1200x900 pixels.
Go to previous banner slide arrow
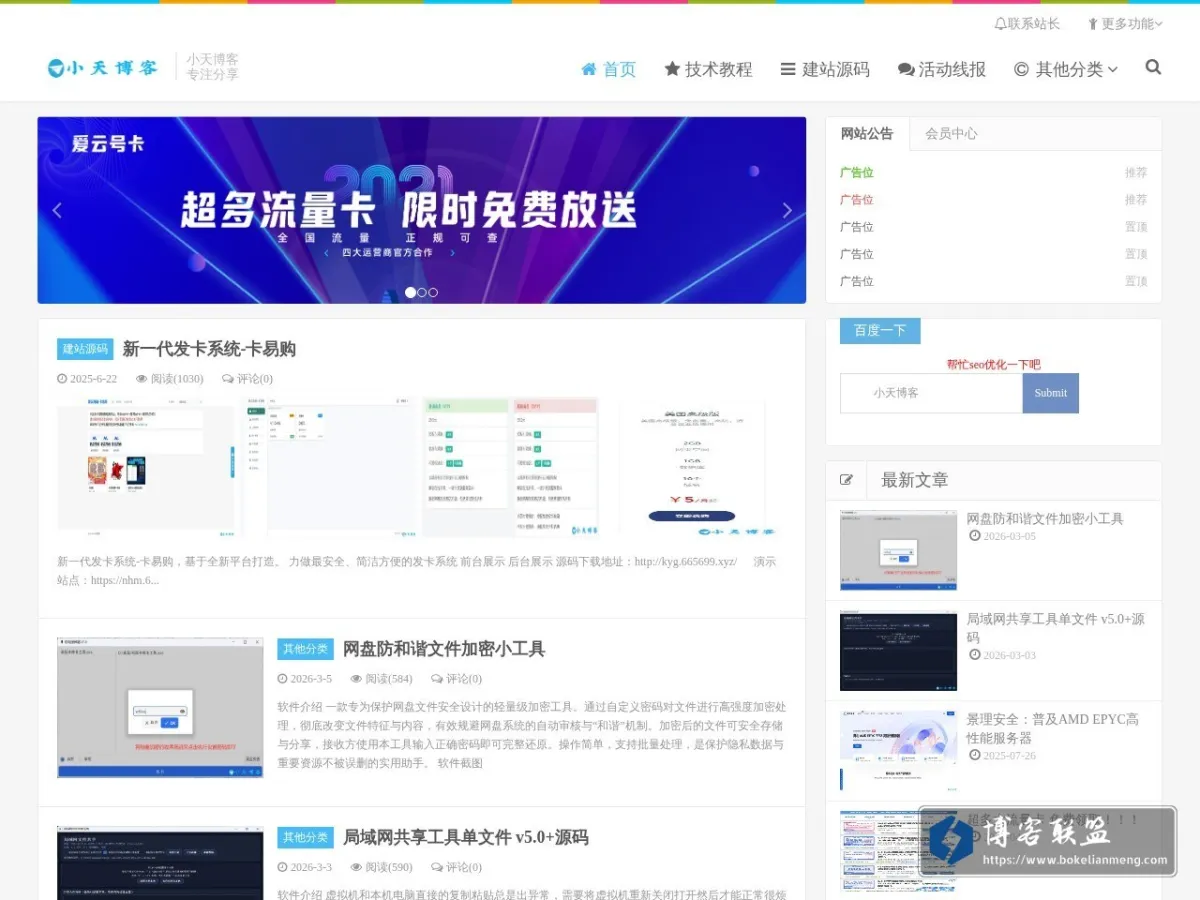point(57,210)
